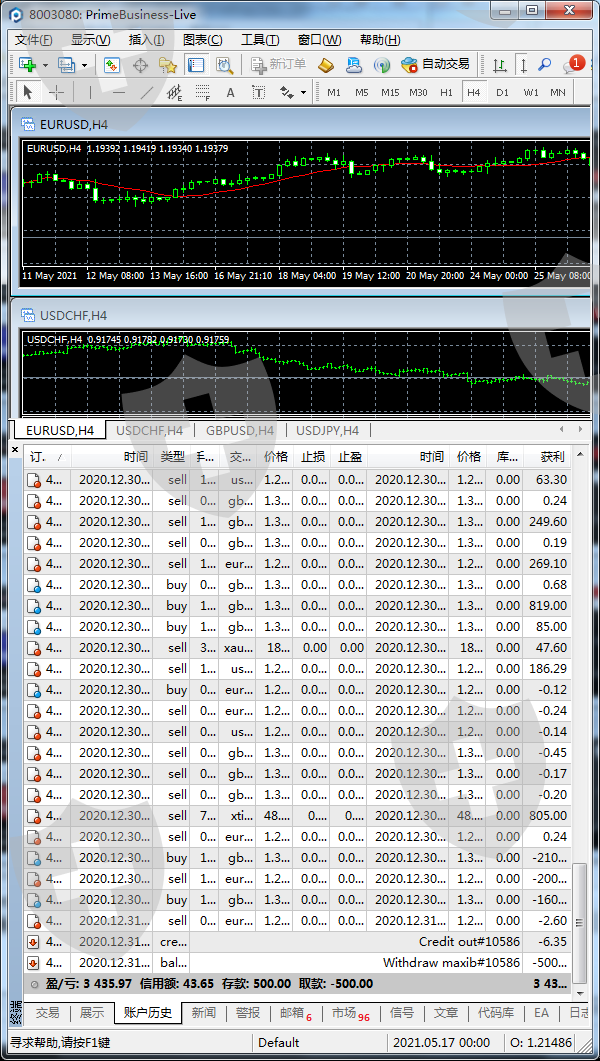Select the Fibonacci retracement tool
This screenshot has width=600, height=1061.
pyautogui.click(x=202, y=92)
